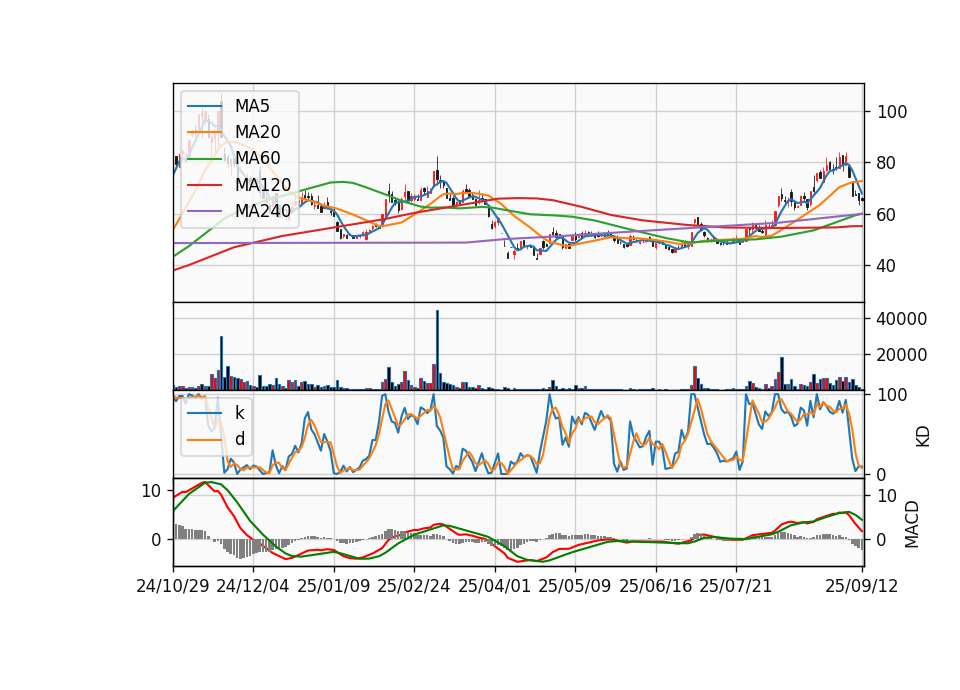Click the right MACD axis value 0

pyautogui.click(x=882, y=540)
